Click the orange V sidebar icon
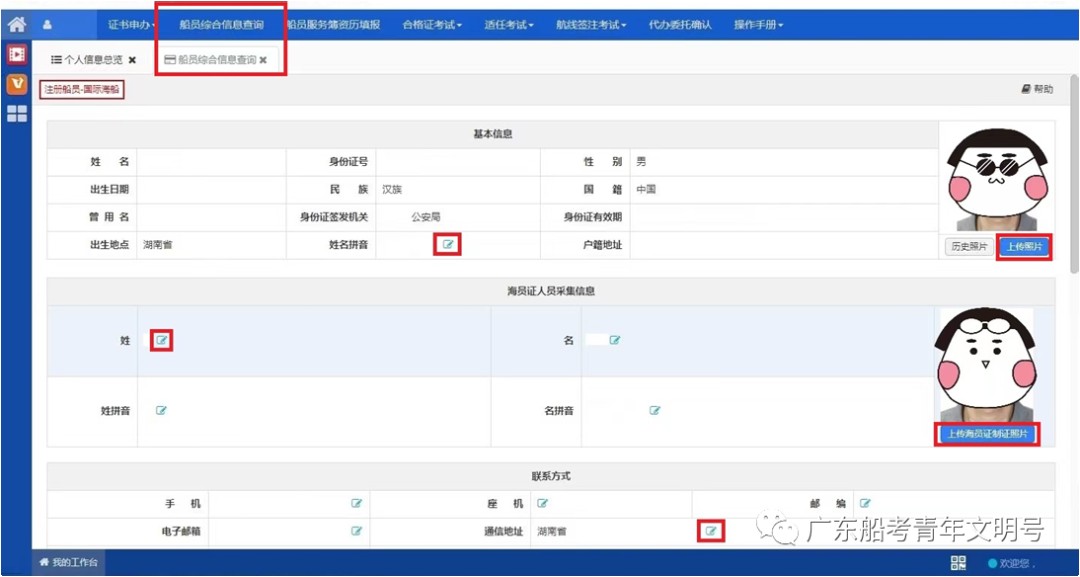 pos(17,84)
